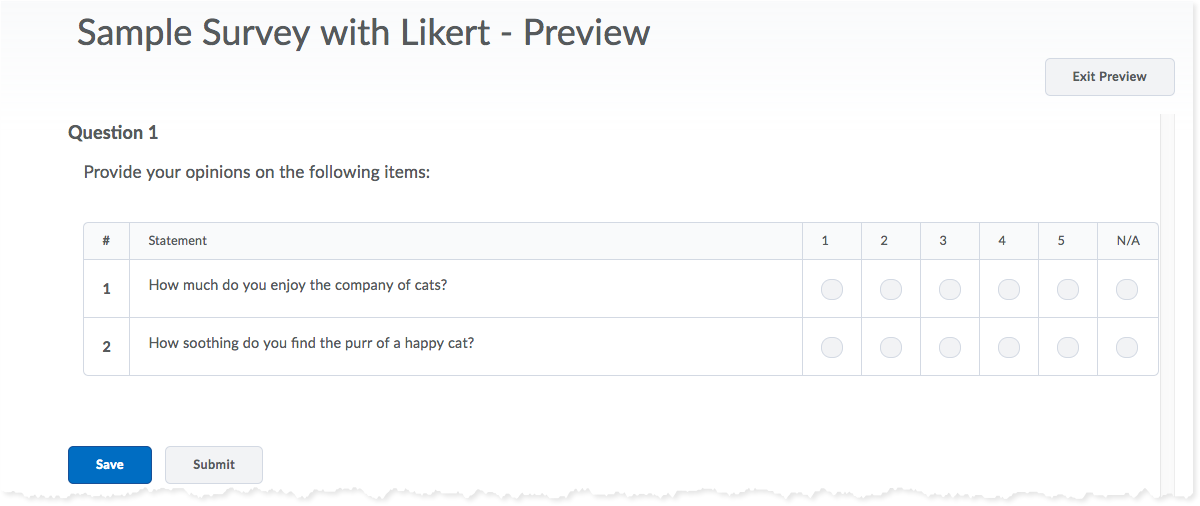Select rating 5 for enjoying cats' company

(x=1067, y=290)
